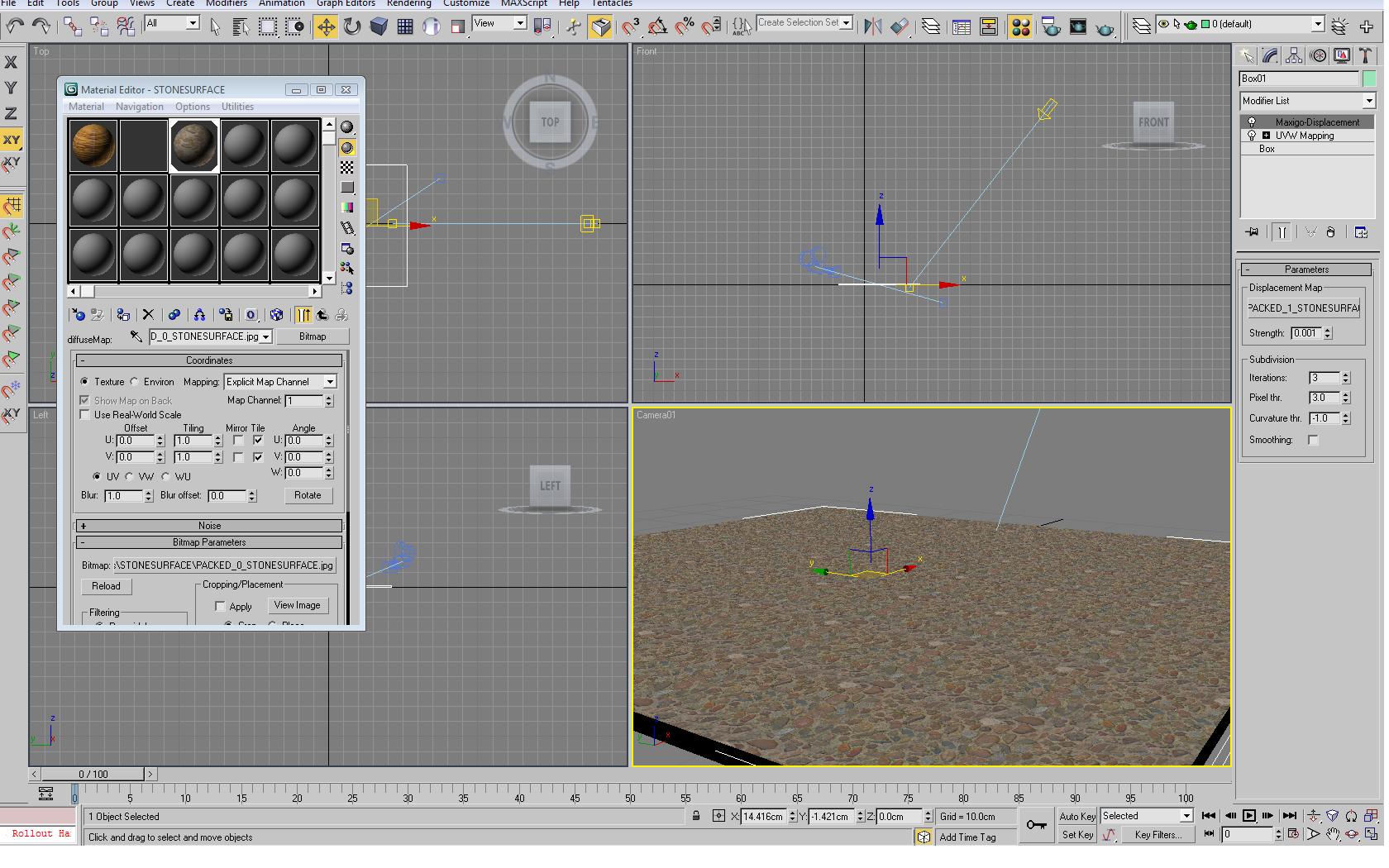Open Material Editor Utilities menu
Viewport: 1389px width, 868px height.
237,107
